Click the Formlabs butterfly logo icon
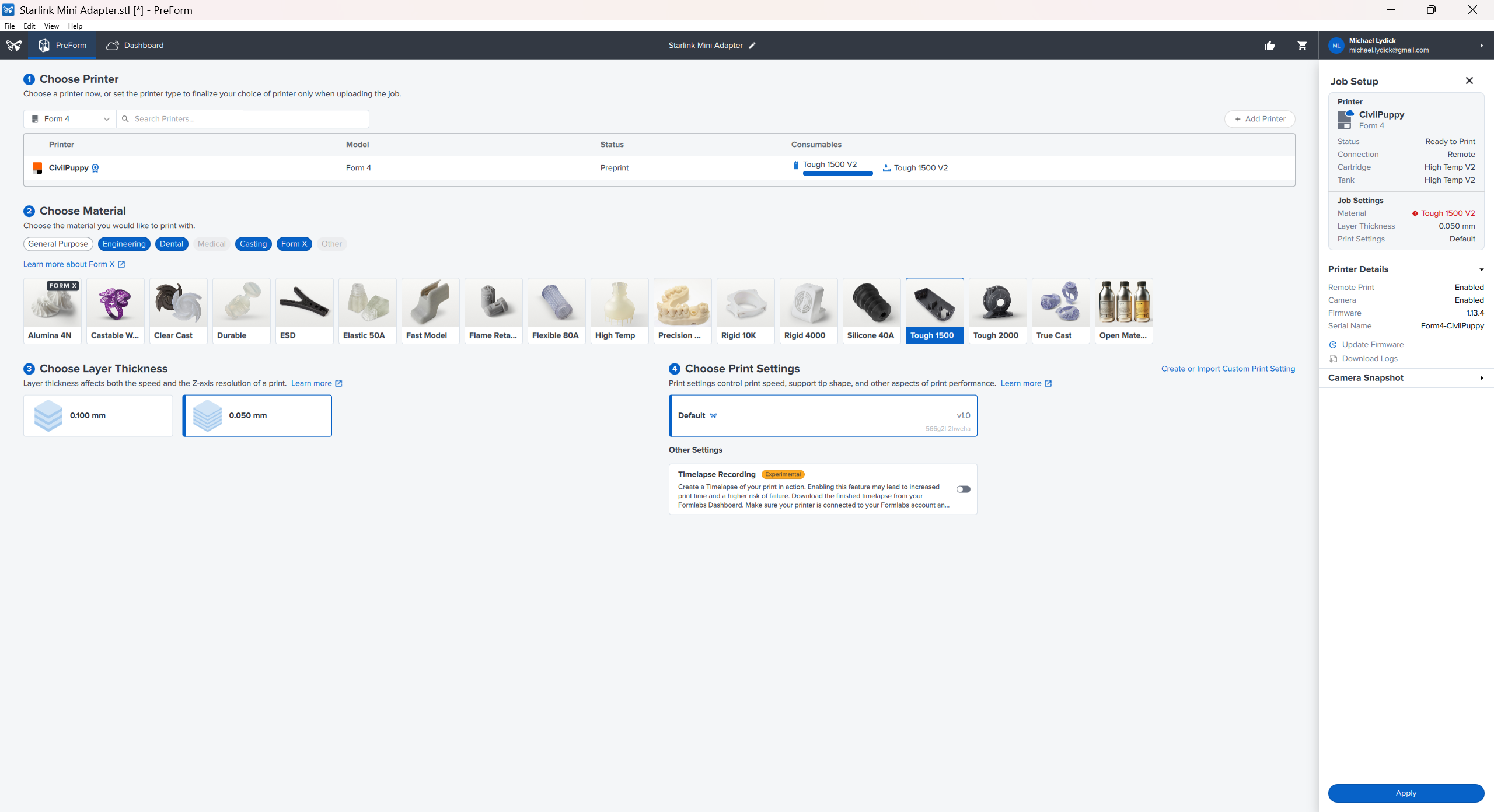The height and width of the screenshot is (812, 1494). (14, 45)
